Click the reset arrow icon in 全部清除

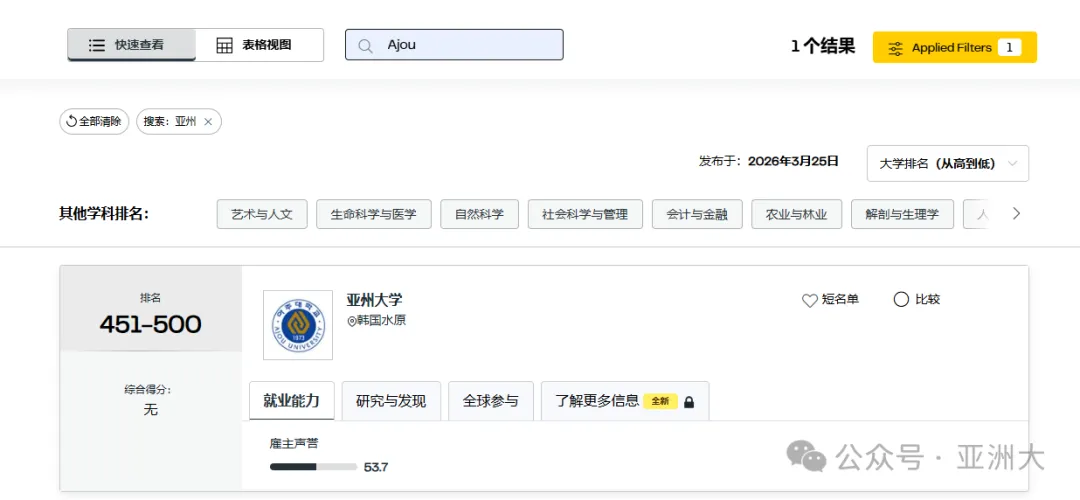pyautogui.click(x=71, y=122)
